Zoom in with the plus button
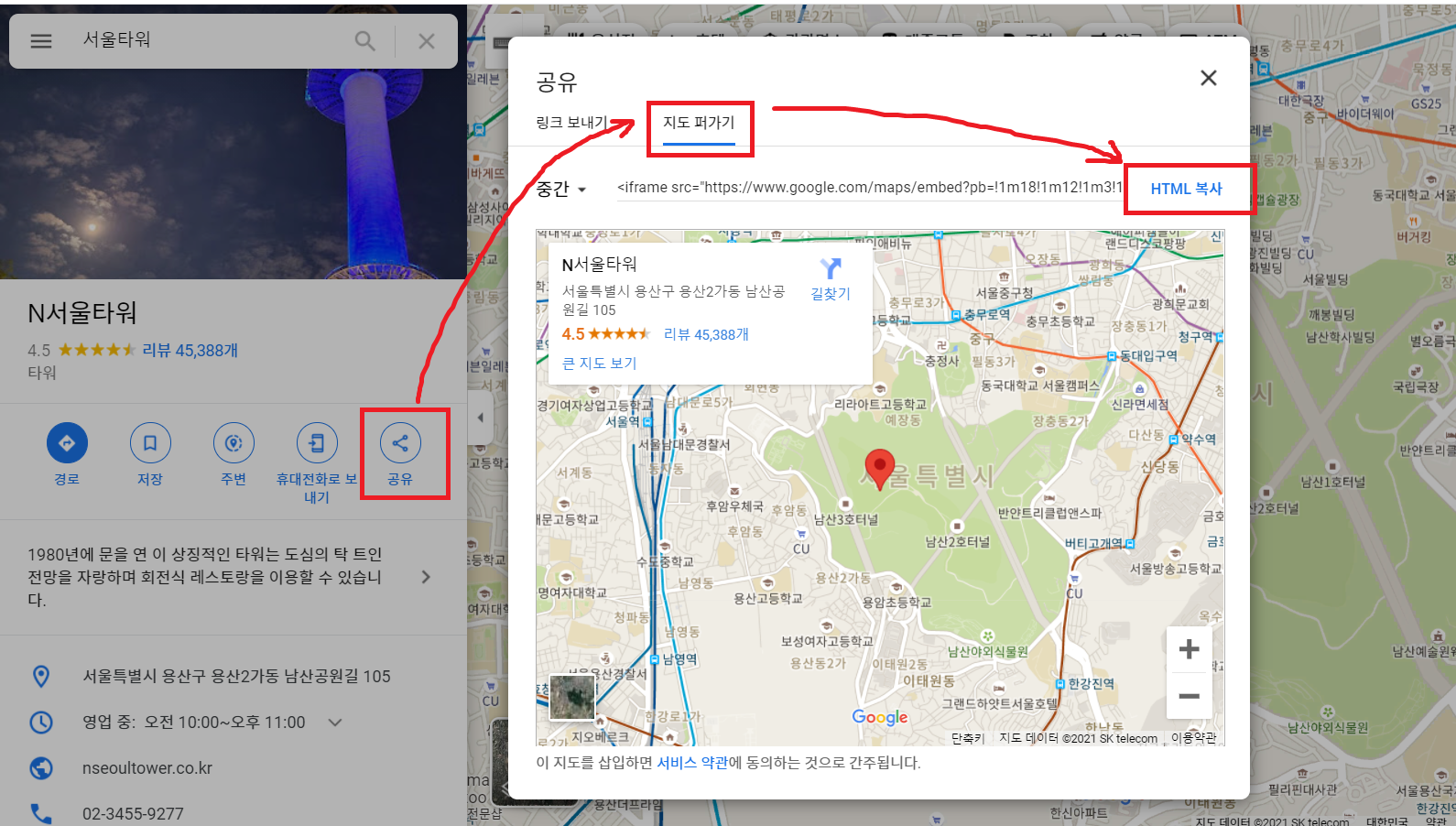Viewport: 1456px width, 826px height. click(1189, 649)
